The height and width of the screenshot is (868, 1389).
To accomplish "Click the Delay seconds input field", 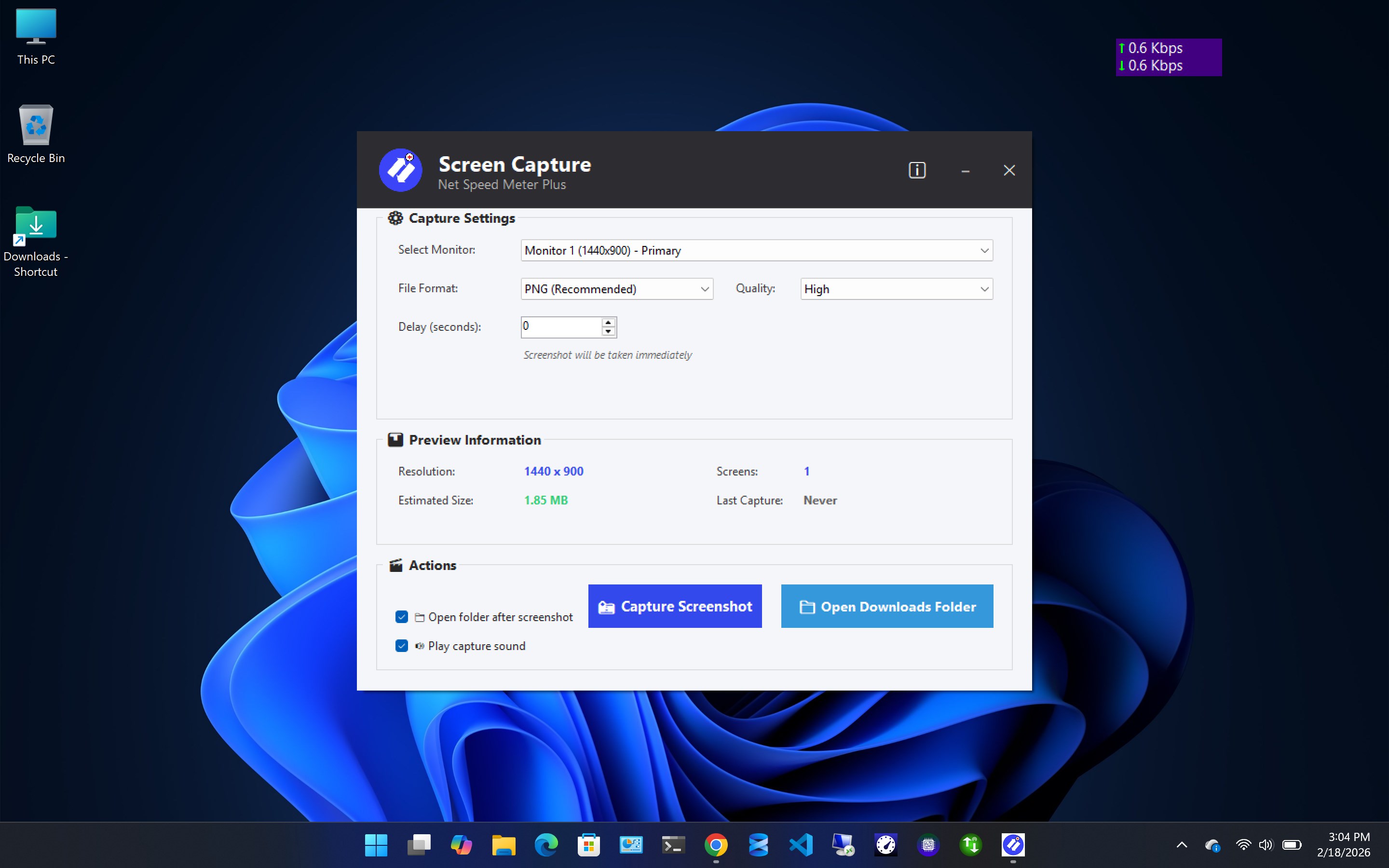I will point(561,326).
